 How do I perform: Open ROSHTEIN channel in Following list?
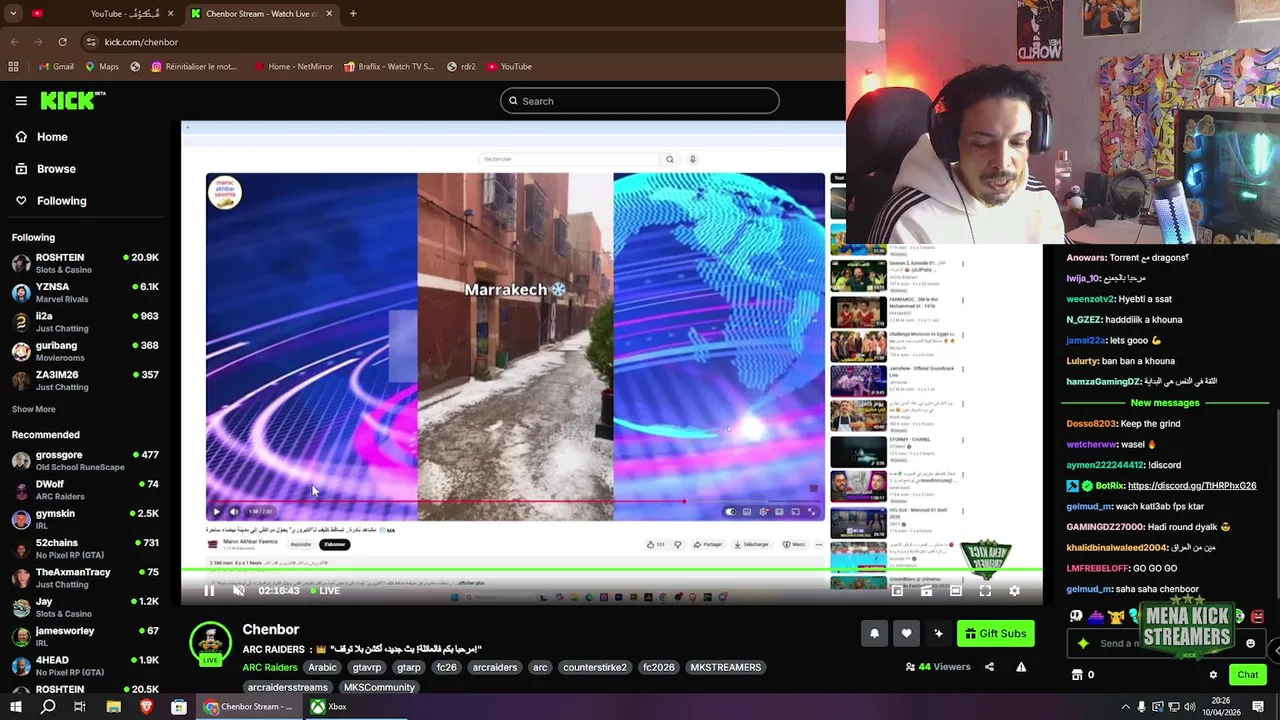pyautogui.click(x=85, y=263)
